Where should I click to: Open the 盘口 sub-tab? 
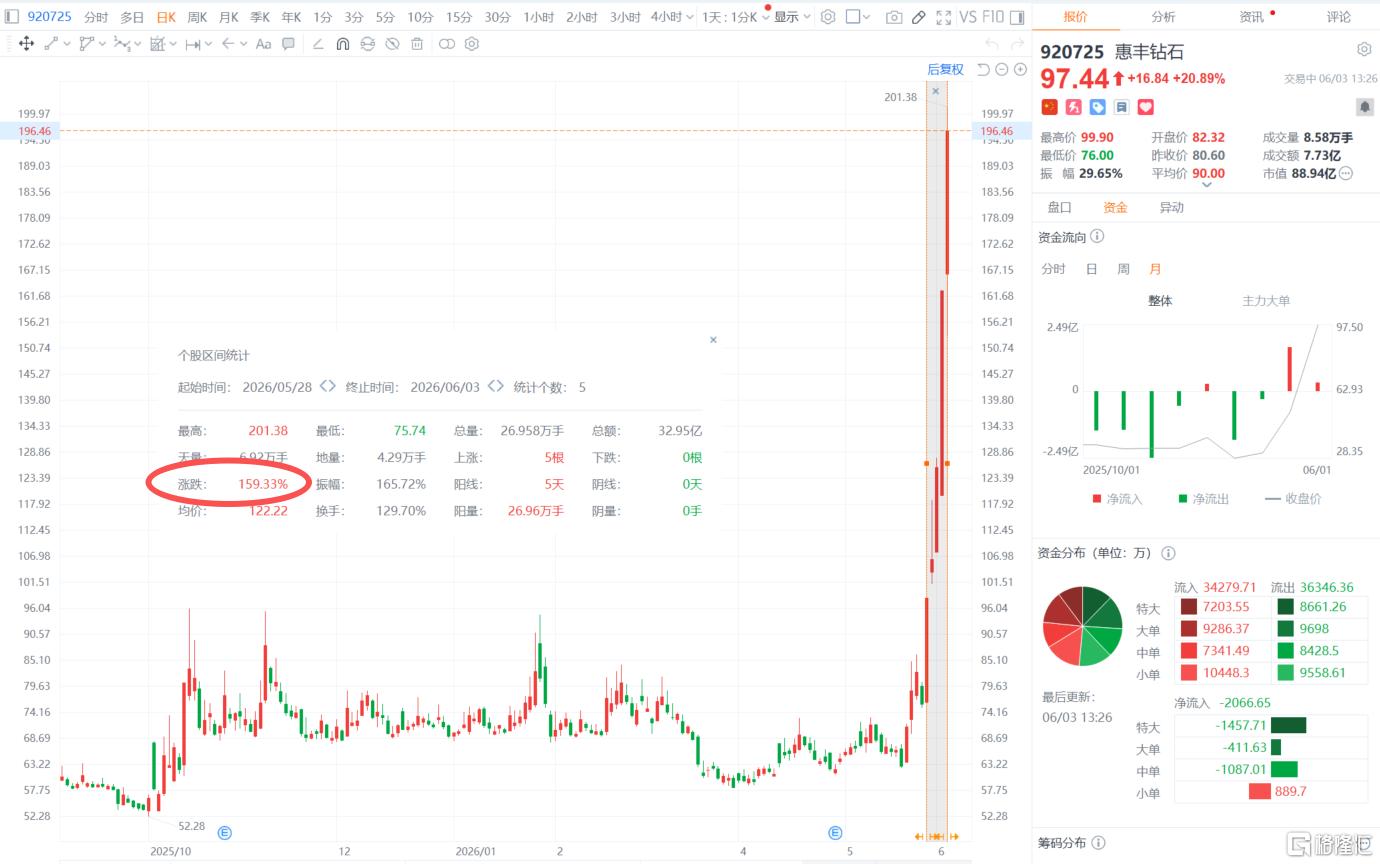1059,208
